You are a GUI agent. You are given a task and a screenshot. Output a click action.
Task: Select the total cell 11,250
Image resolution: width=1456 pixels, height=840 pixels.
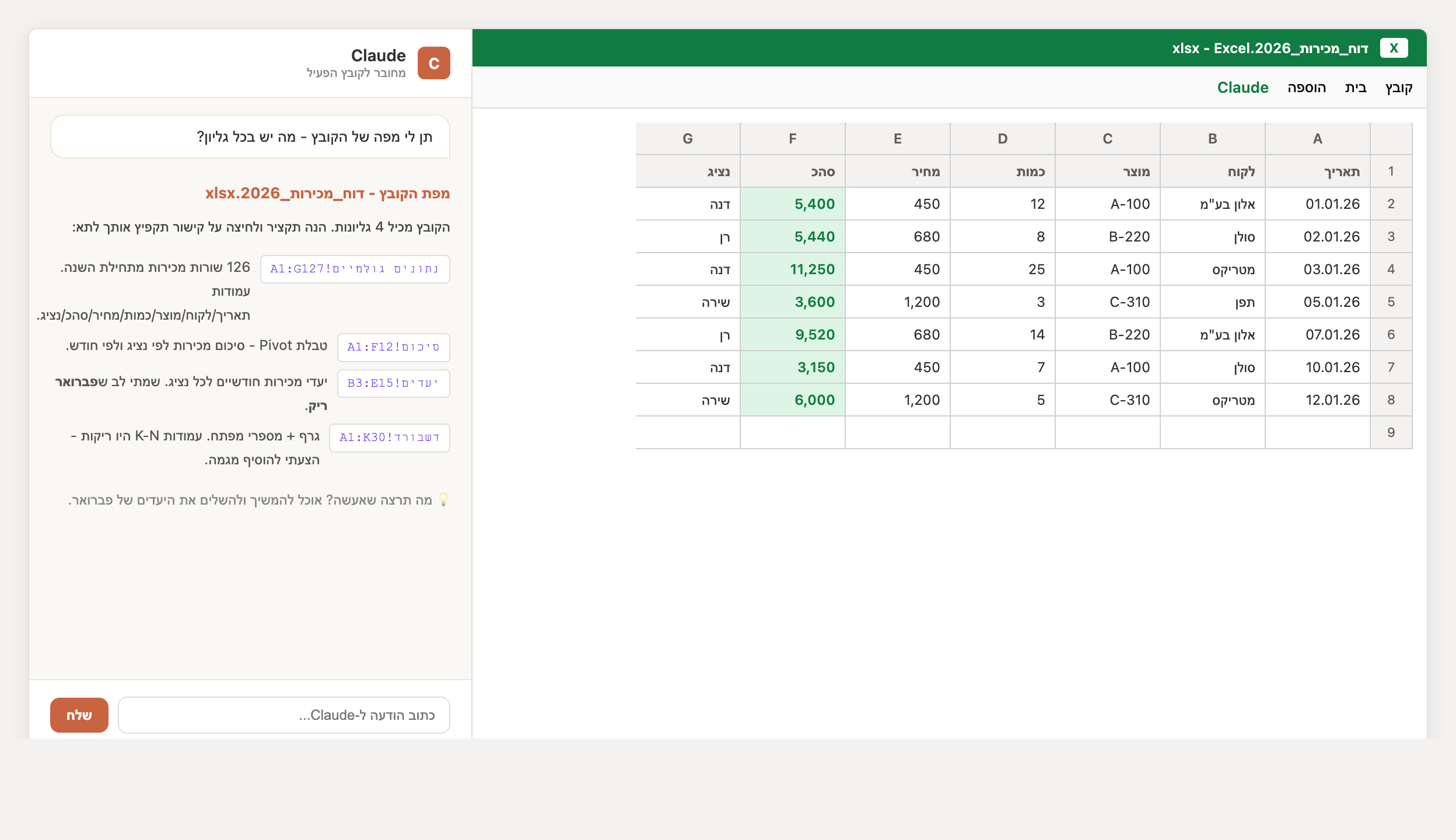tap(792, 269)
